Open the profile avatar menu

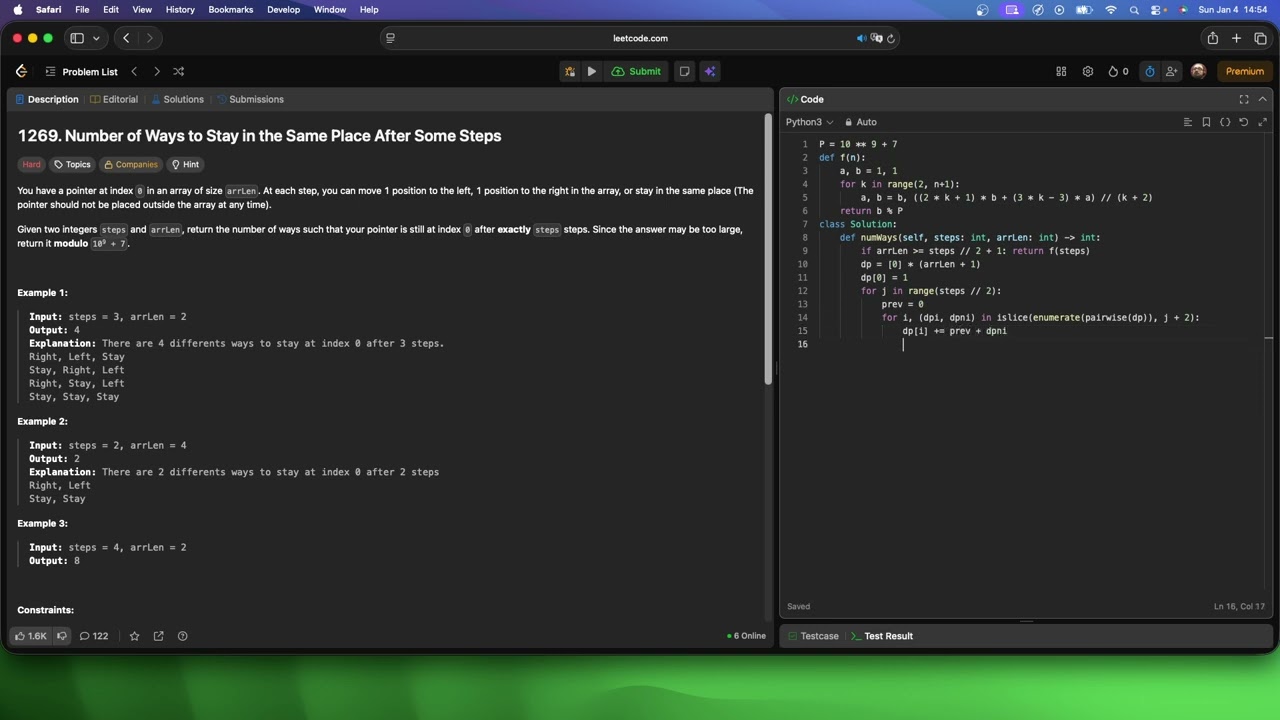1198,71
